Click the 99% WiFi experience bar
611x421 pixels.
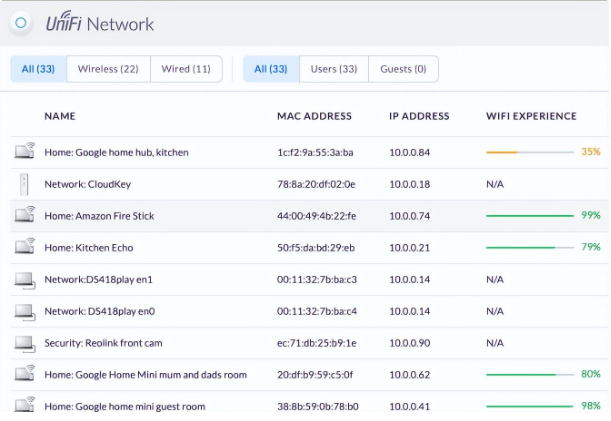530,216
